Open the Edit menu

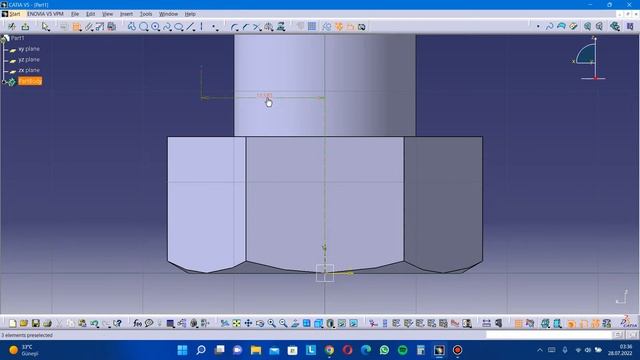90,14
